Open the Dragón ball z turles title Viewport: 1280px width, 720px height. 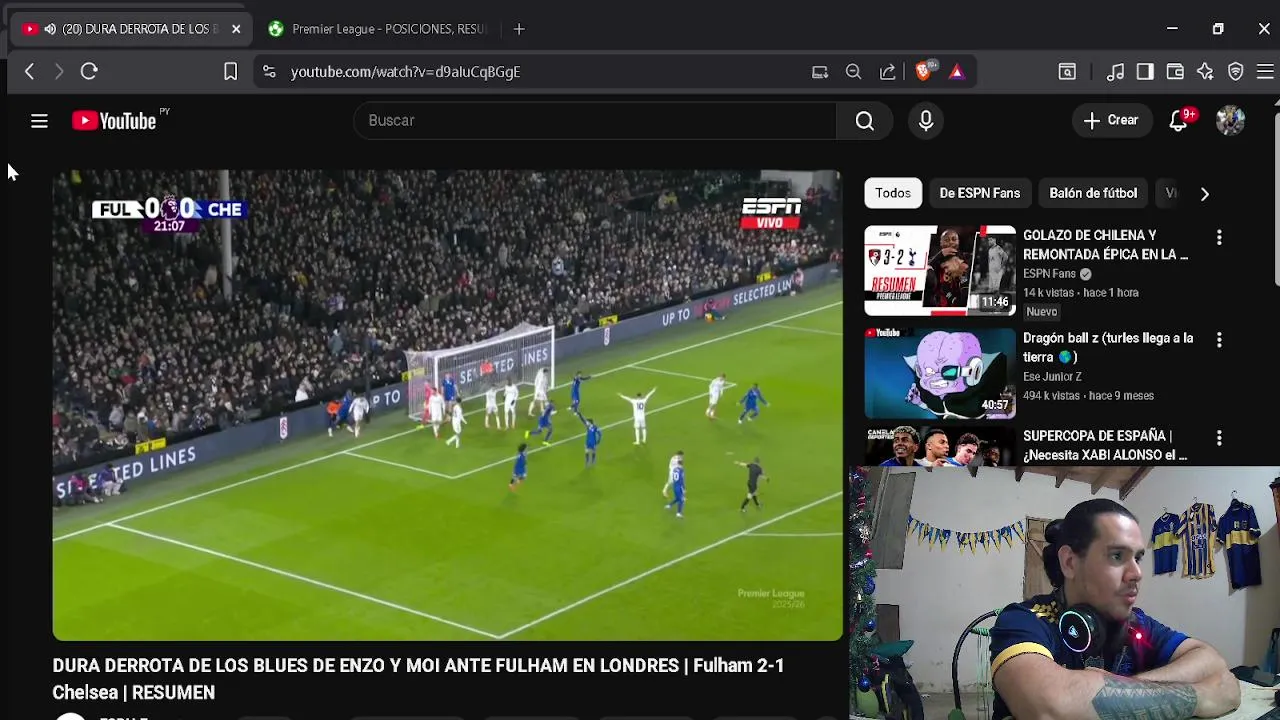(x=1108, y=348)
